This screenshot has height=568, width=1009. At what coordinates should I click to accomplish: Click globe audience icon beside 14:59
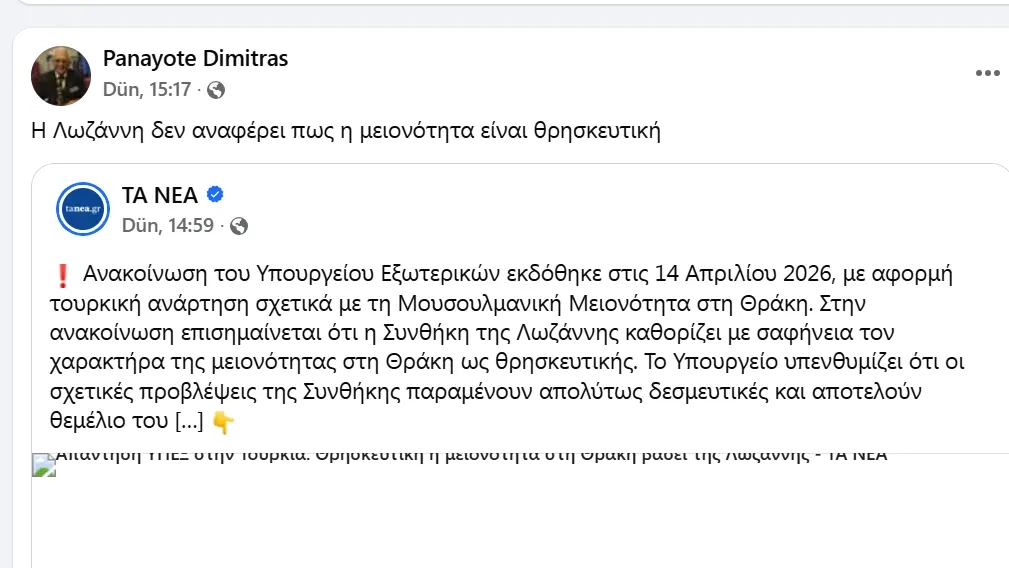click(x=238, y=227)
